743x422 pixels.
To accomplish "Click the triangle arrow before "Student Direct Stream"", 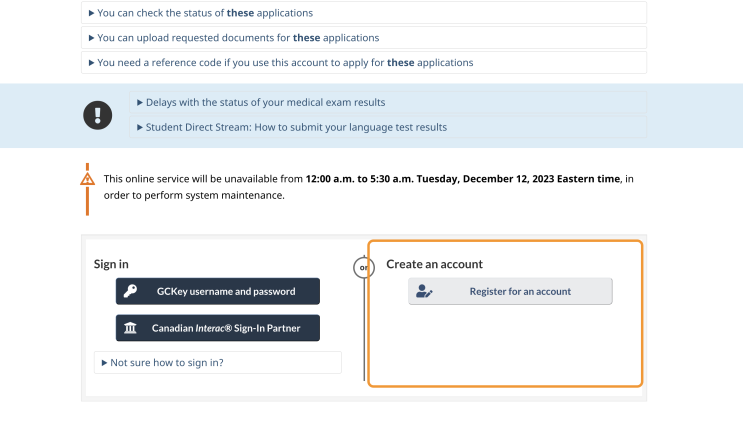I will pos(140,127).
